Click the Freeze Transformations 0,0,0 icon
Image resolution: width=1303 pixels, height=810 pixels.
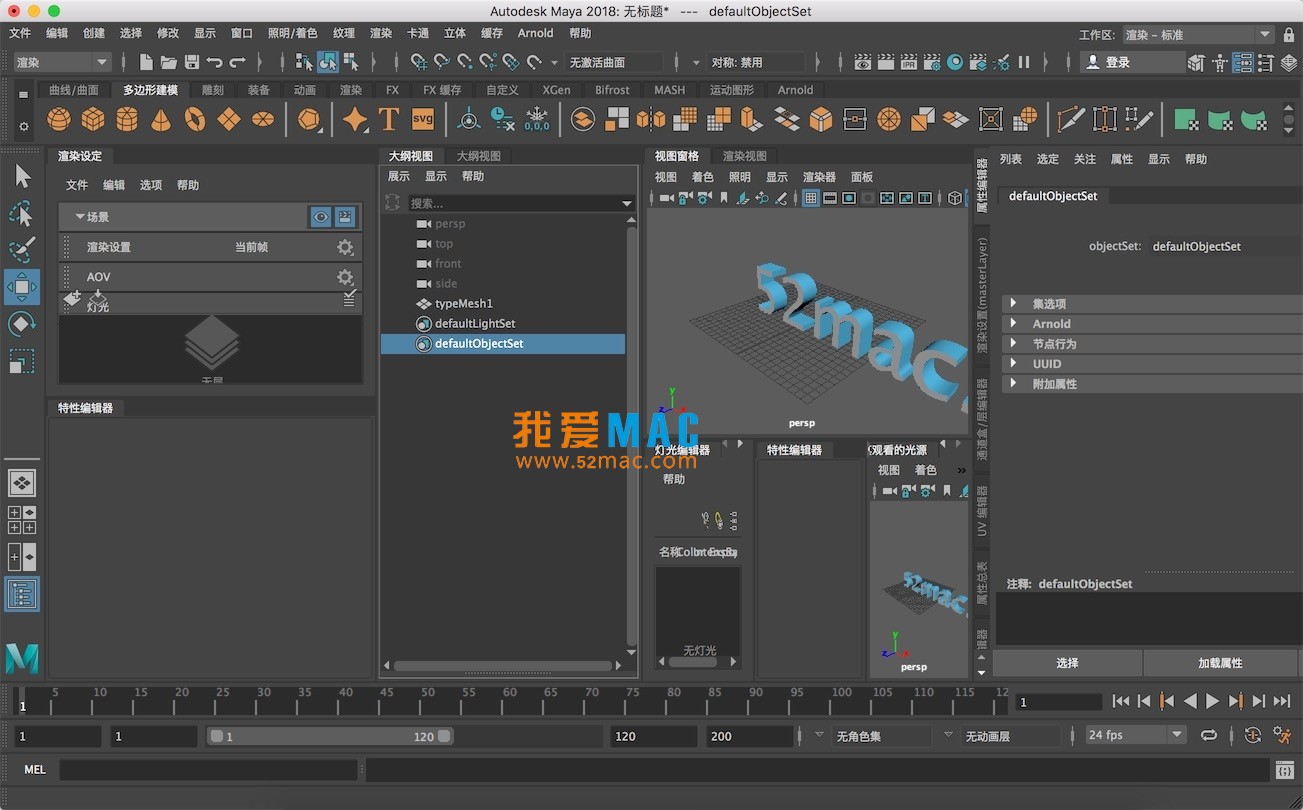point(537,120)
